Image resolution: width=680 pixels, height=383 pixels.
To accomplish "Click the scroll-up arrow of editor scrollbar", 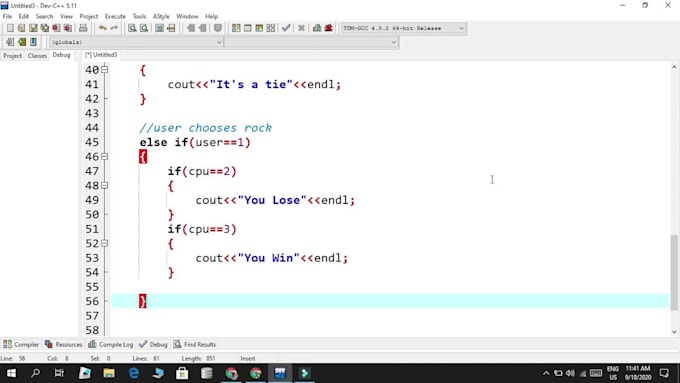I will click(674, 67).
